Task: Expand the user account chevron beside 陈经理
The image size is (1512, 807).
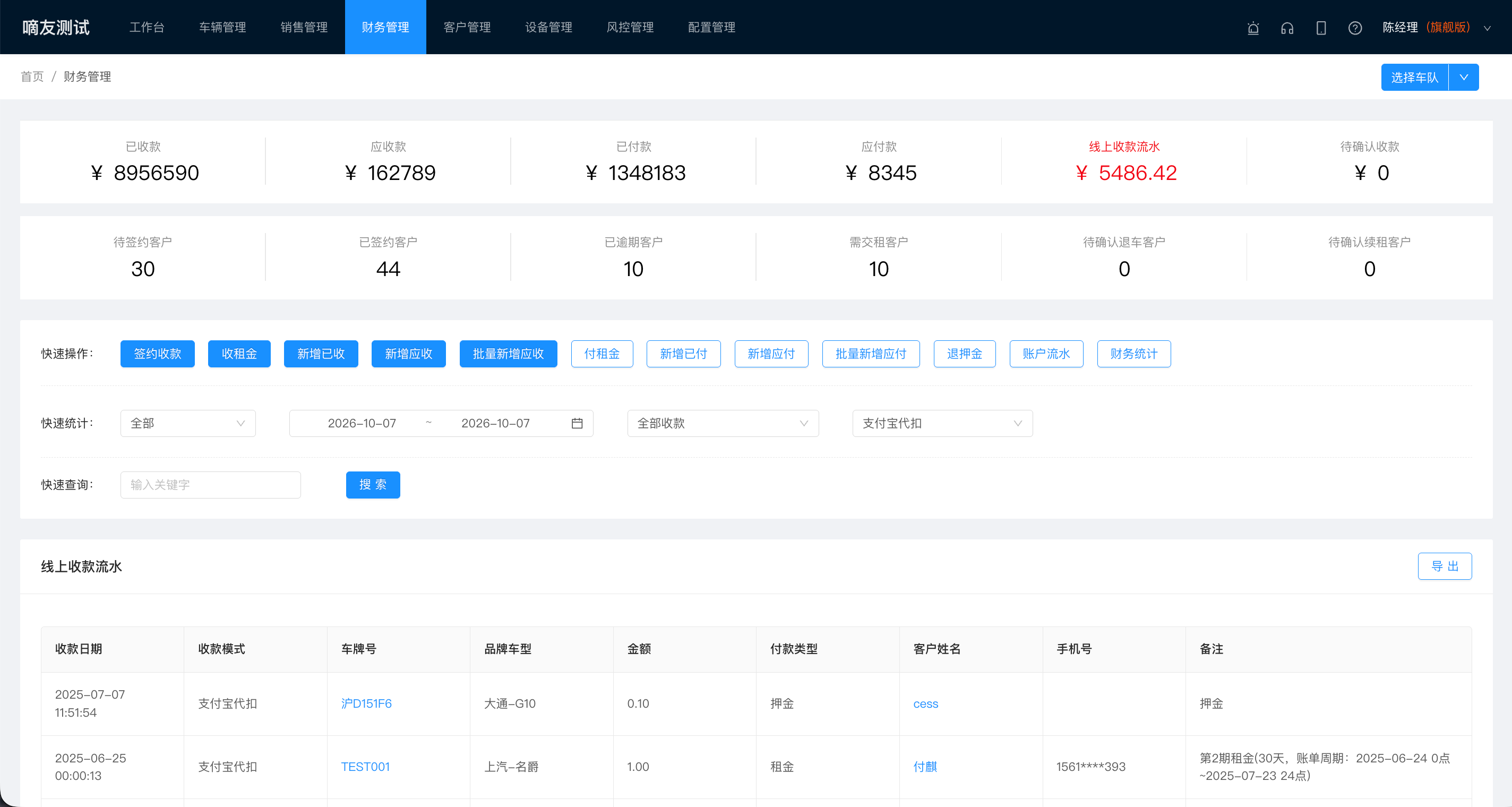Action: [1488, 28]
